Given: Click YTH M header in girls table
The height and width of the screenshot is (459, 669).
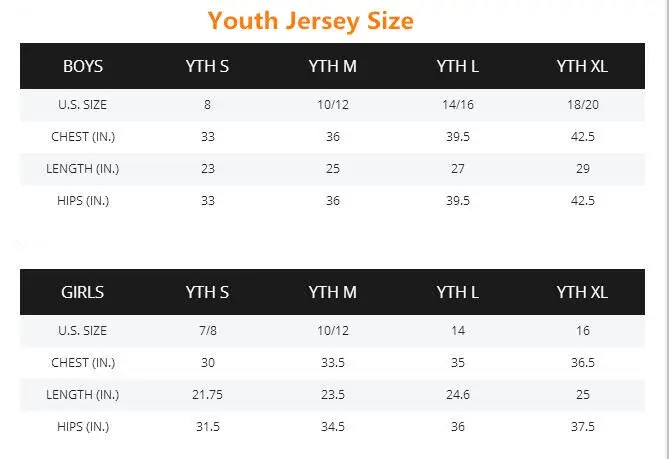Looking at the screenshot, I should point(332,292).
